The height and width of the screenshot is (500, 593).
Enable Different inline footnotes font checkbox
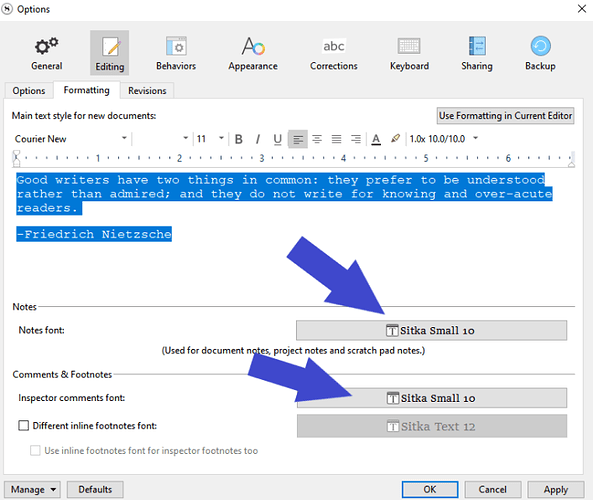[23, 425]
